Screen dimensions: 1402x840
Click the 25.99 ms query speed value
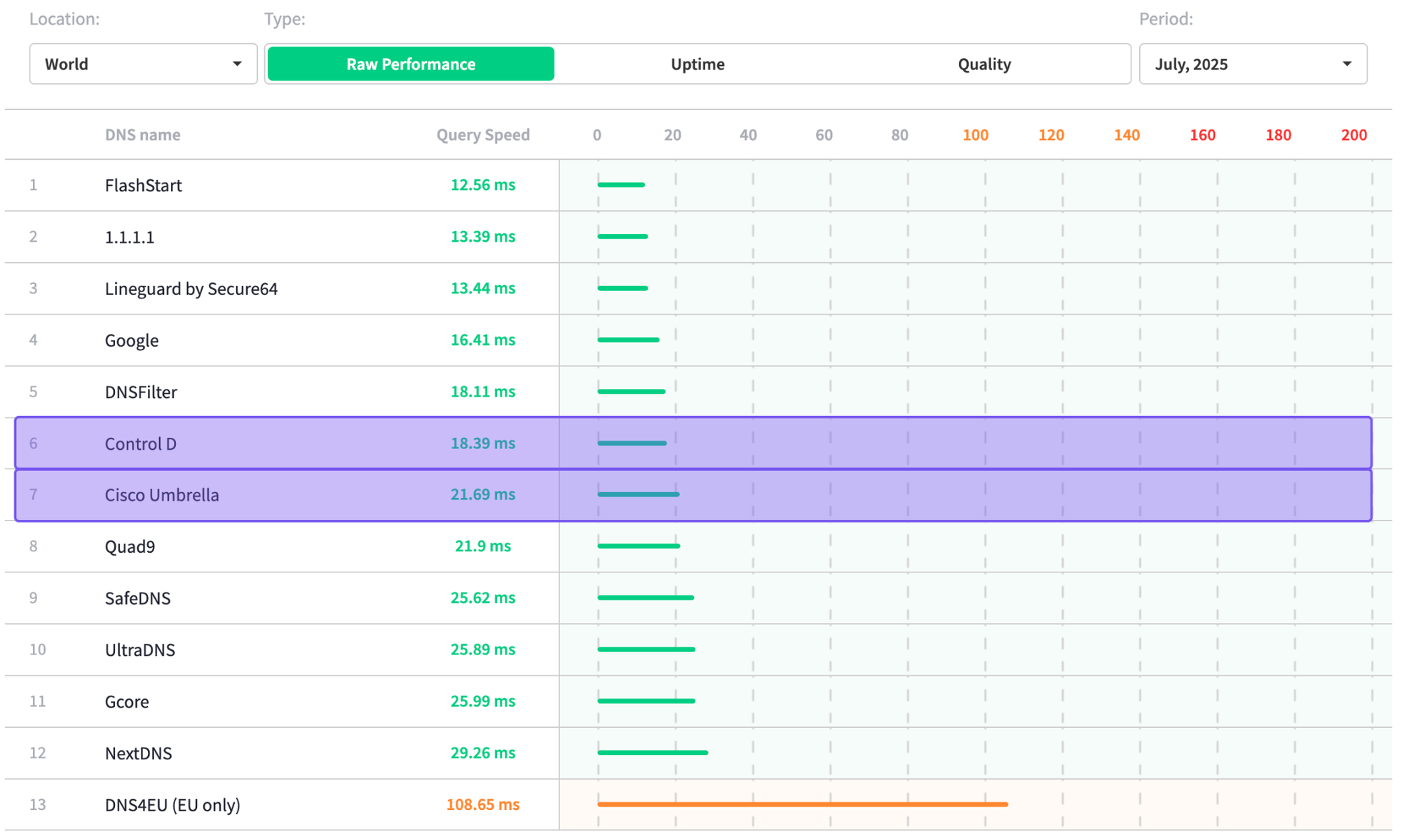tap(483, 701)
